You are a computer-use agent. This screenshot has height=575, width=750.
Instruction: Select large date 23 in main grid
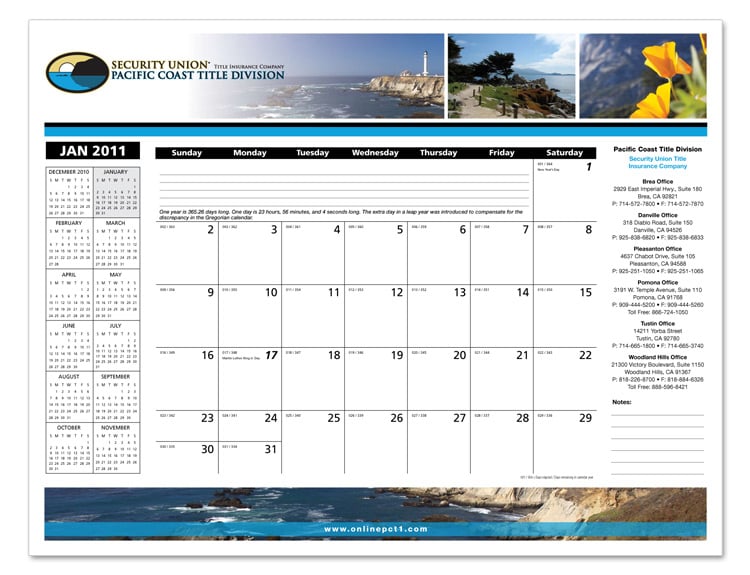(x=207, y=418)
